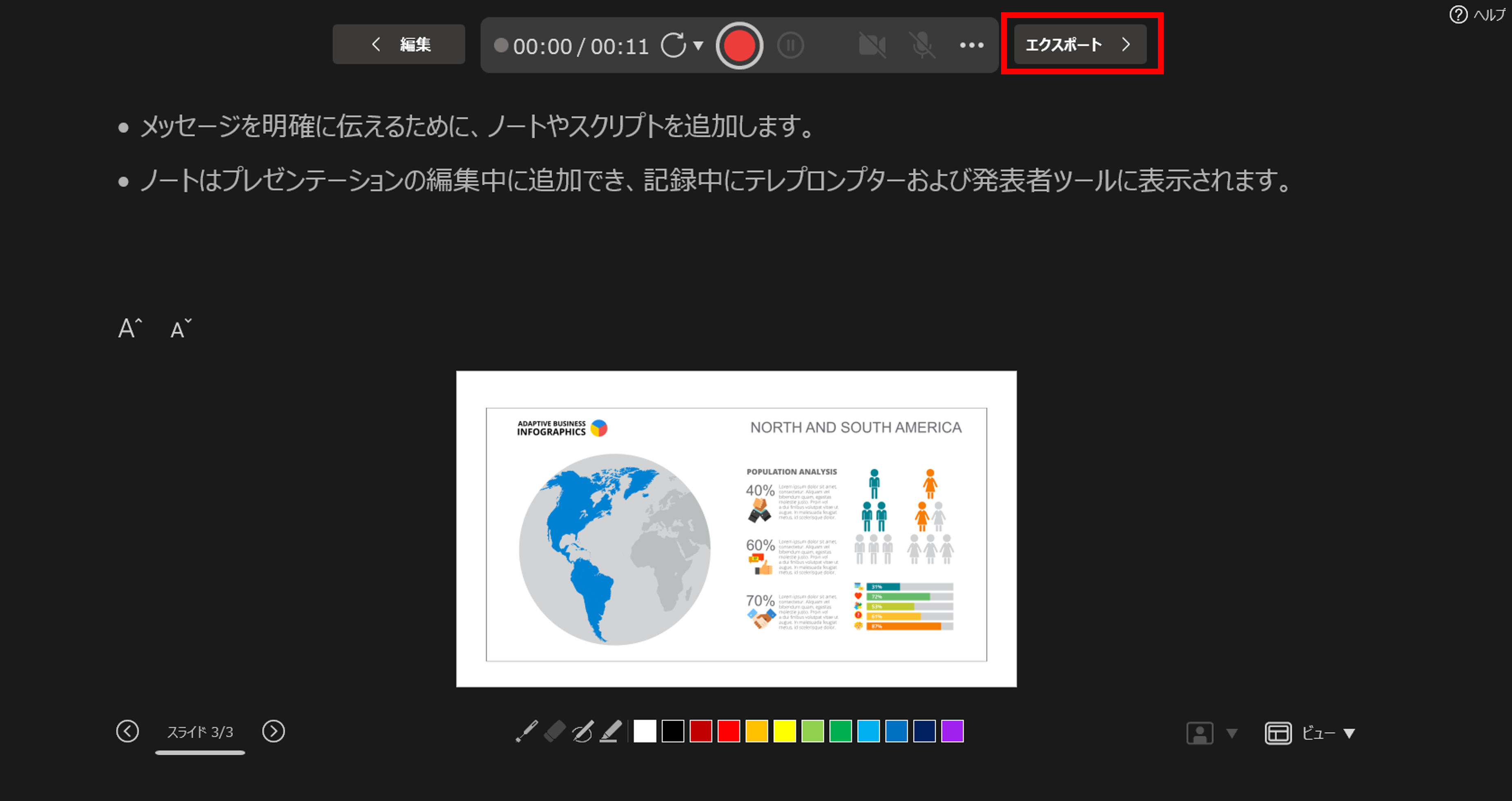Click the view layout icon

[x=1278, y=733]
